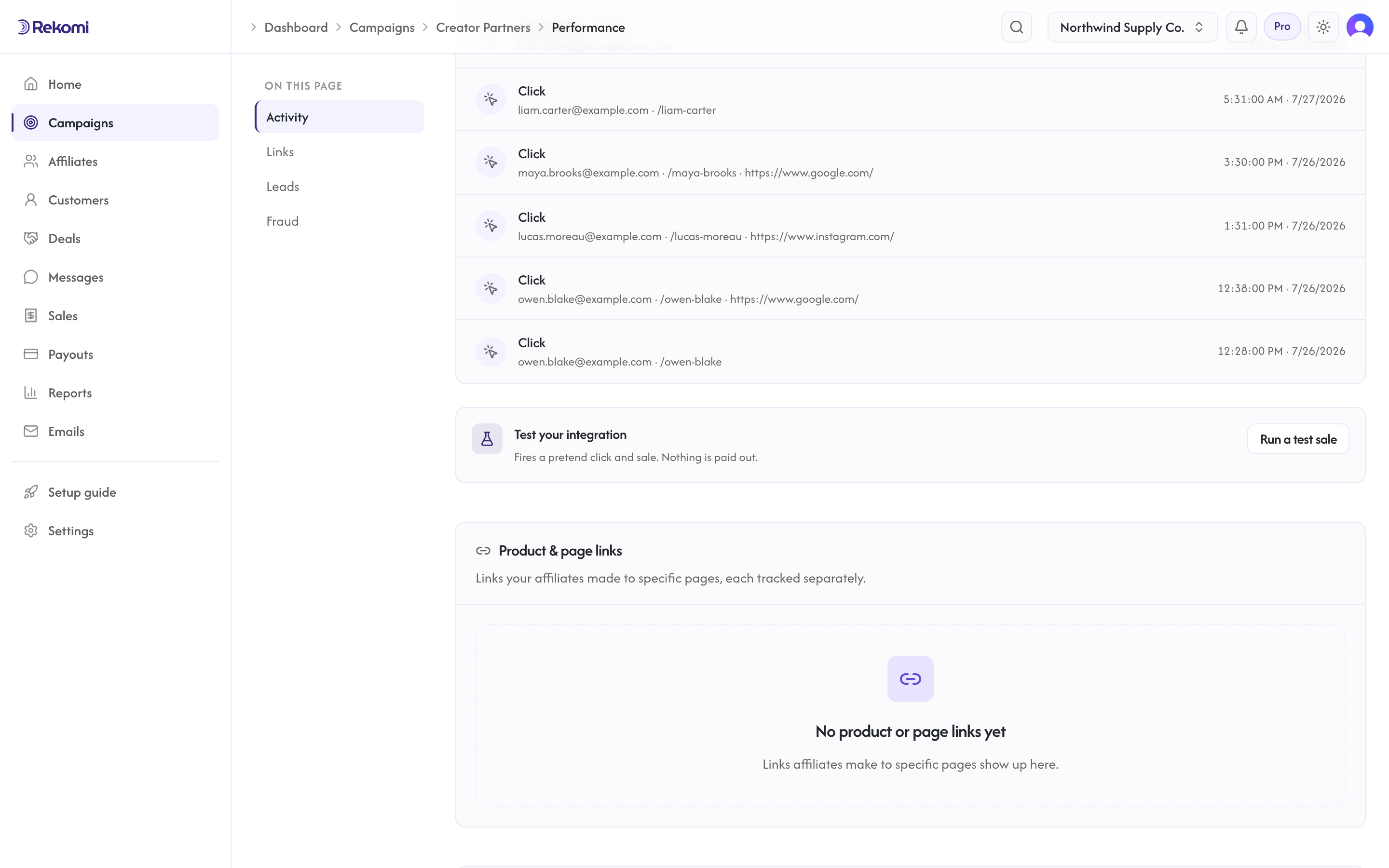Jump to the Leads section

[340, 187]
